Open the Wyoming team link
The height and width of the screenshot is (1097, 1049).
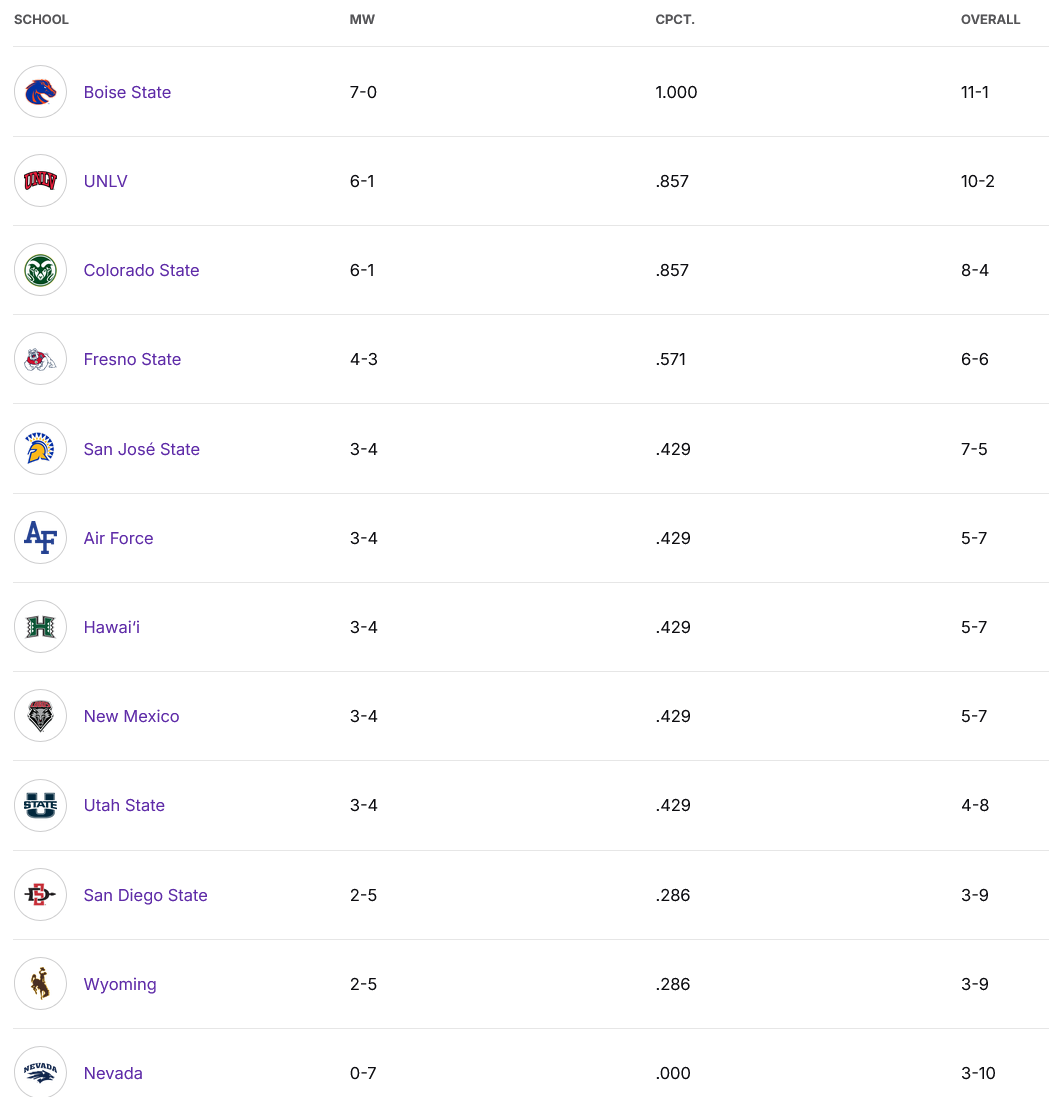120,984
